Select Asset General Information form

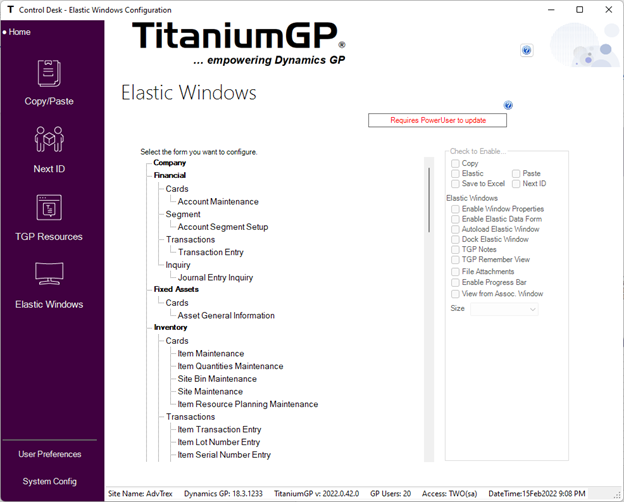coord(226,315)
